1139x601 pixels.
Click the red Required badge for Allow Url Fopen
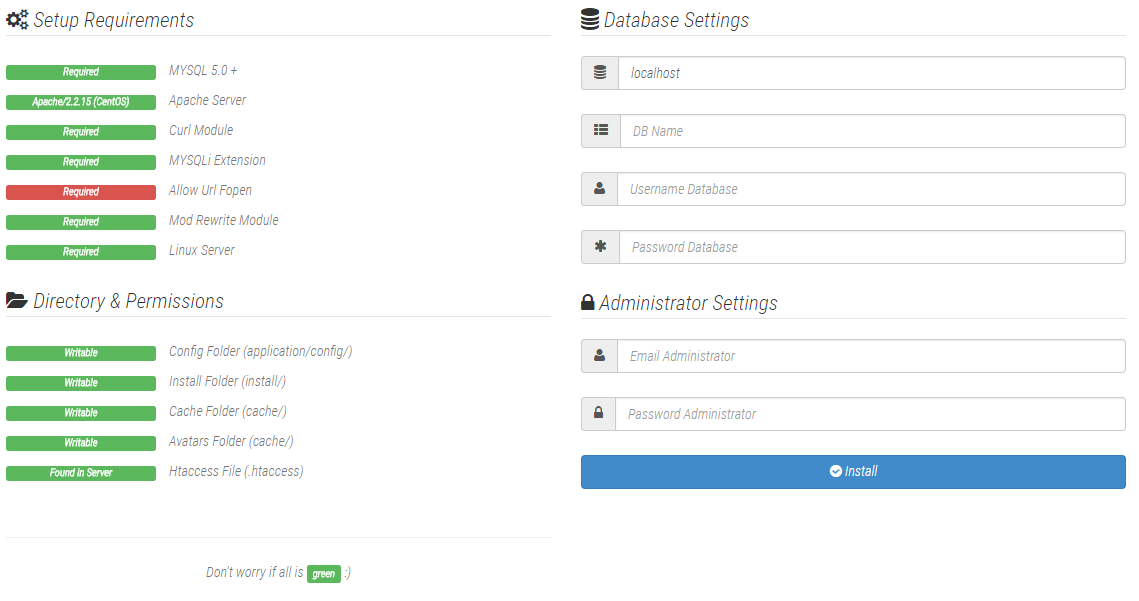[x=81, y=192]
